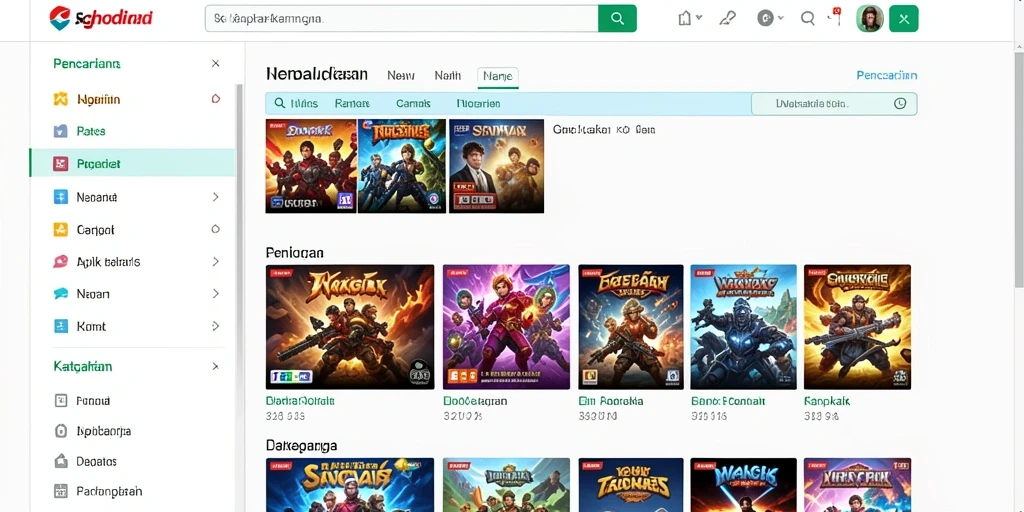Open the third banner with suited man
1024x512 pixels.
[x=496, y=166]
